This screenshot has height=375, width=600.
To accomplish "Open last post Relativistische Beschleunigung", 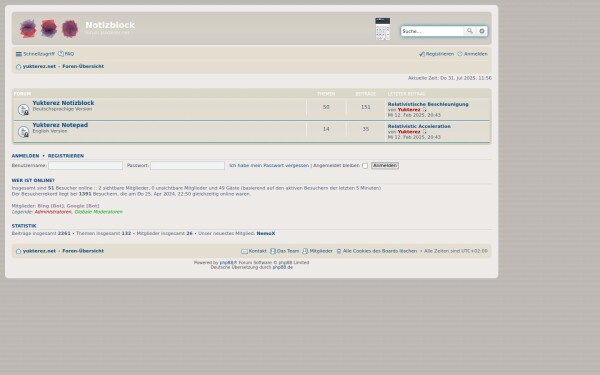I will pos(428,104).
